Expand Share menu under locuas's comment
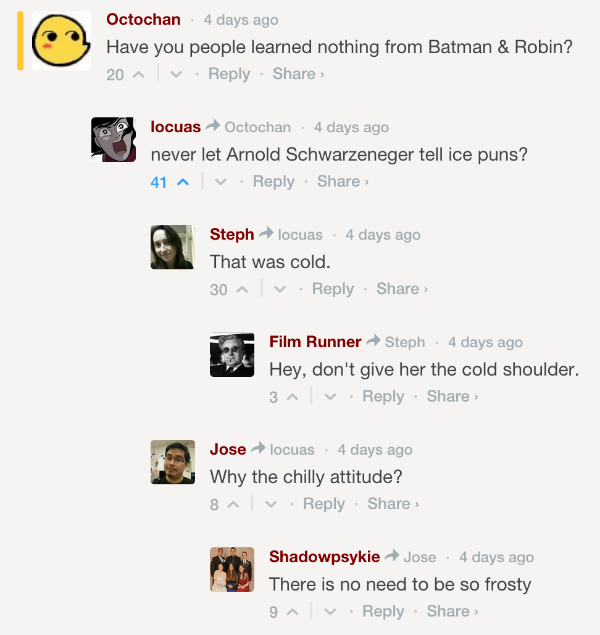This screenshot has height=635, width=600. (x=342, y=182)
